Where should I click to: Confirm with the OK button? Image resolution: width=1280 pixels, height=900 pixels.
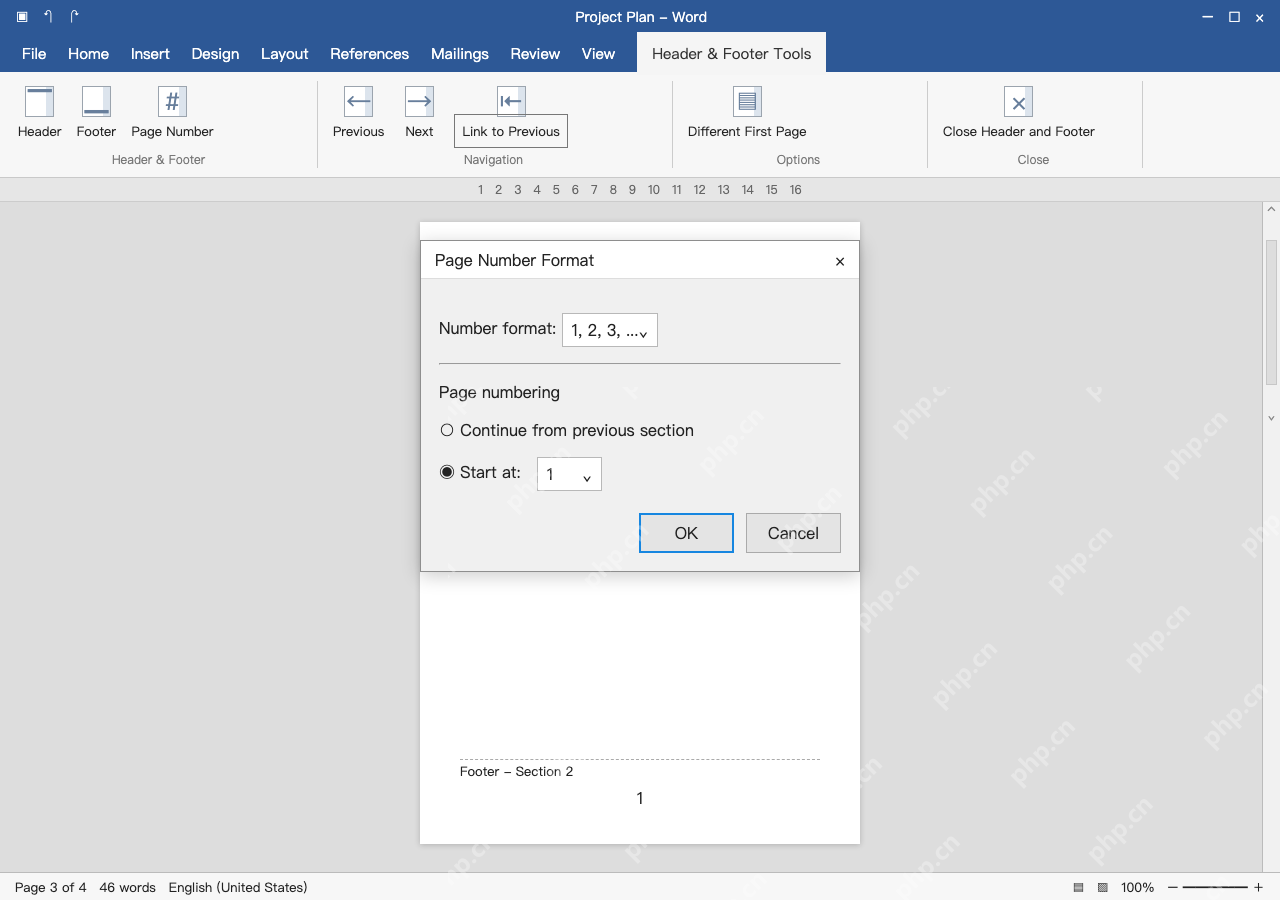(686, 533)
